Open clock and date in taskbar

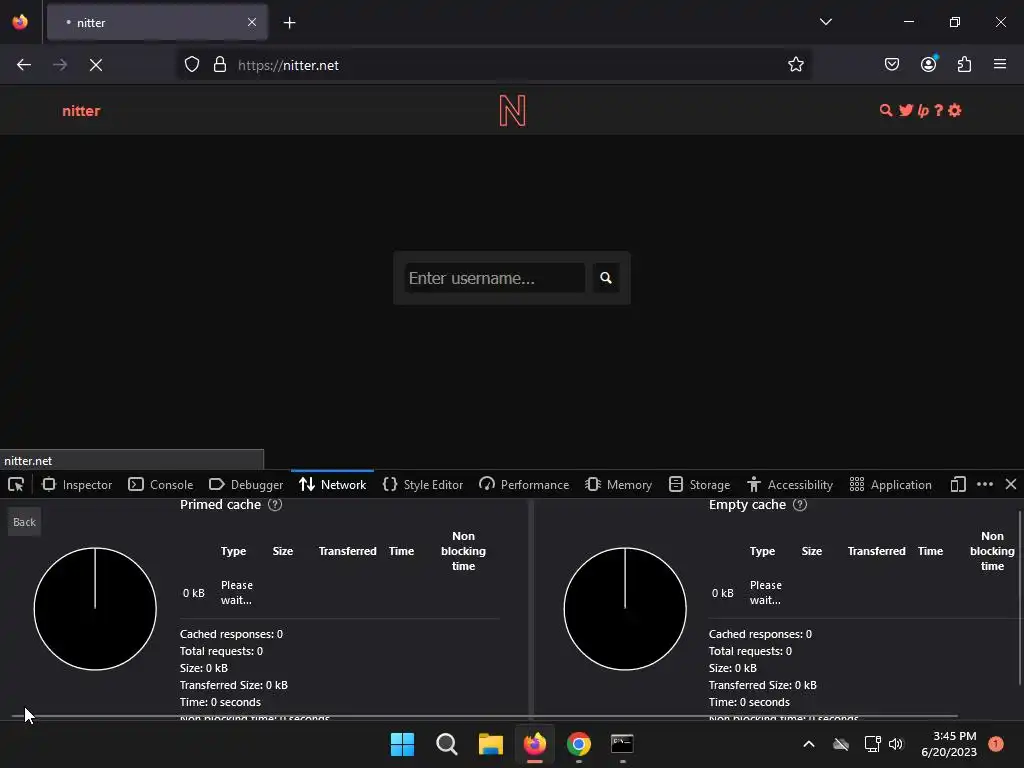[949, 744]
